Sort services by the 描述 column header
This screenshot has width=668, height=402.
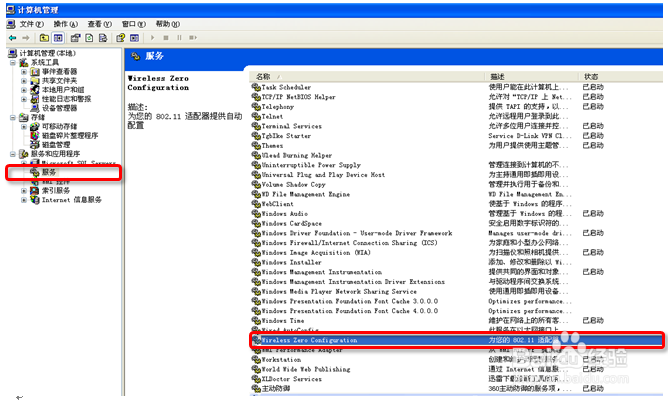pos(532,77)
